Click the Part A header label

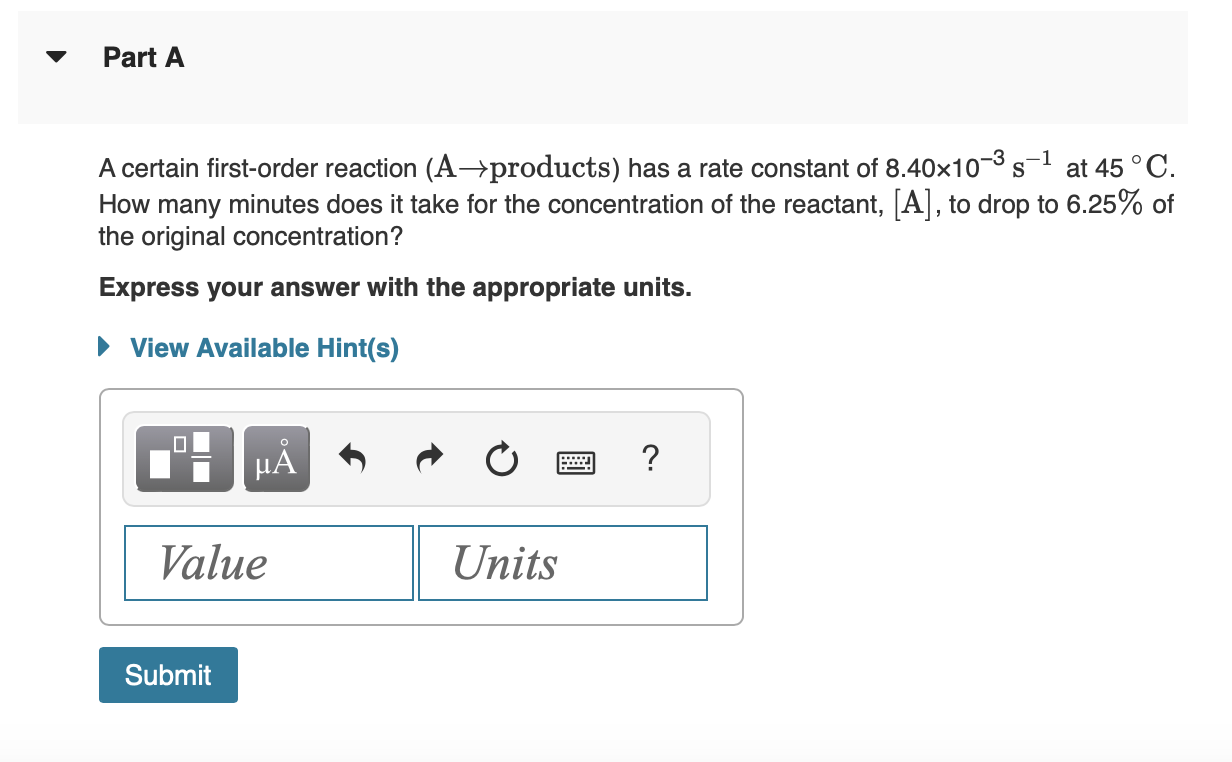[x=143, y=57]
